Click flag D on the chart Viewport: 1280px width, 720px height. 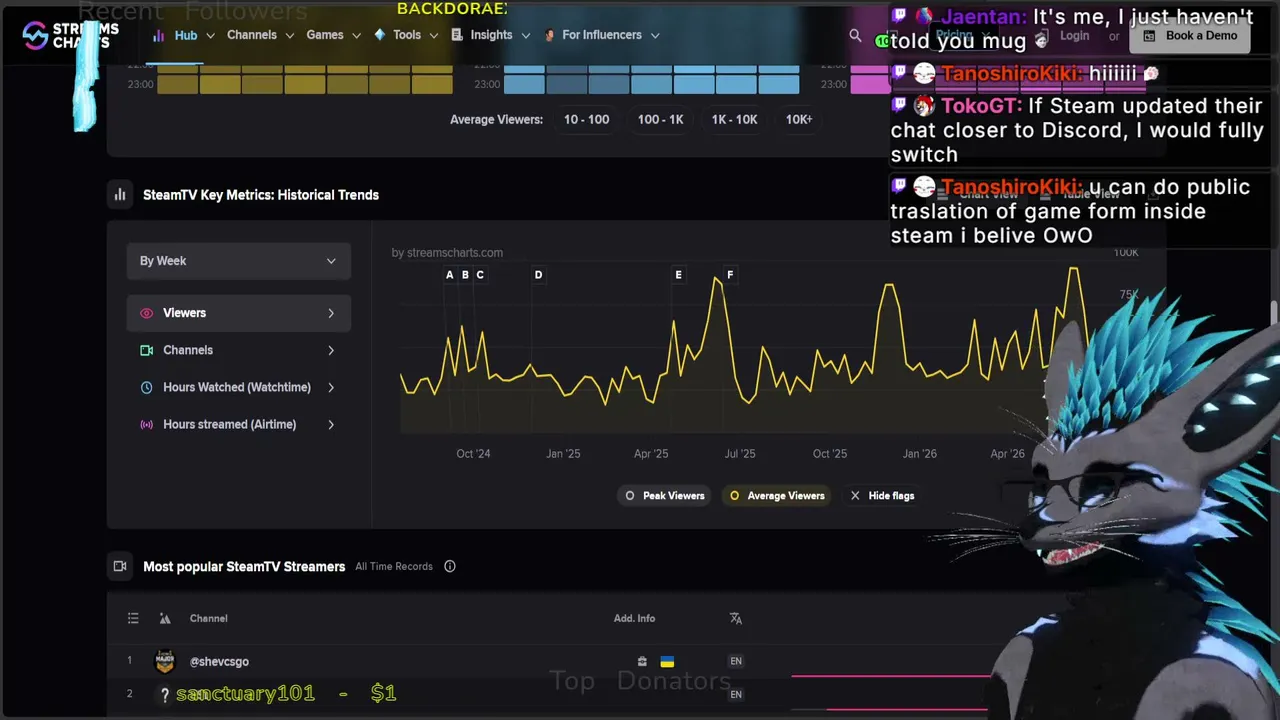[538, 275]
